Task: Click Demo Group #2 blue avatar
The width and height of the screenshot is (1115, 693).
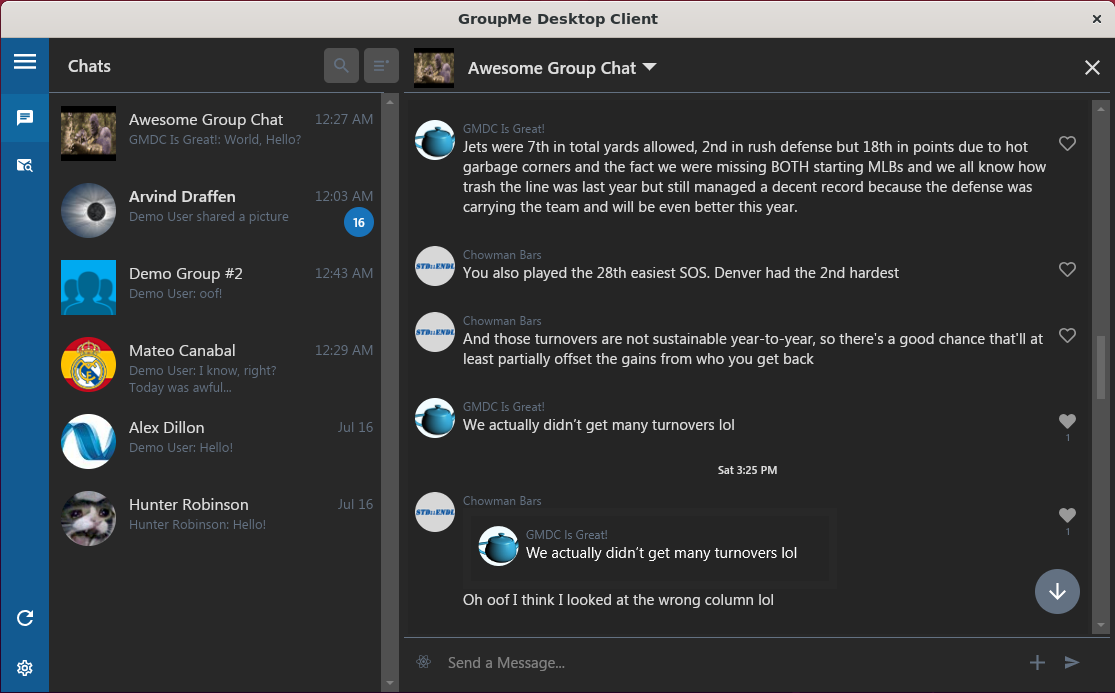Action: (x=88, y=287)
